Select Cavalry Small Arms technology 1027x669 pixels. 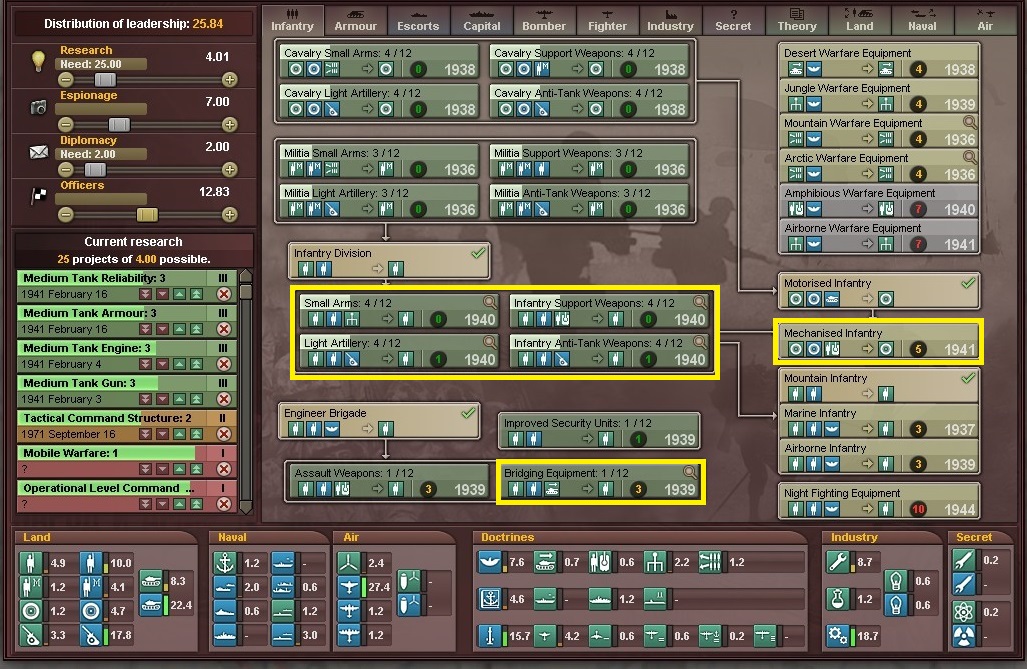pos(379,61)
